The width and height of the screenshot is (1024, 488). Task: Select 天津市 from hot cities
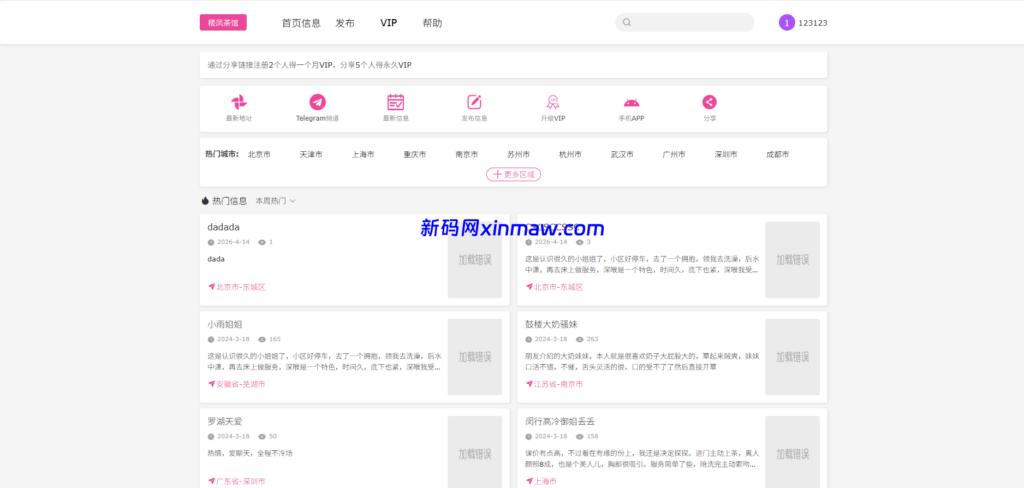pos(311,155)
